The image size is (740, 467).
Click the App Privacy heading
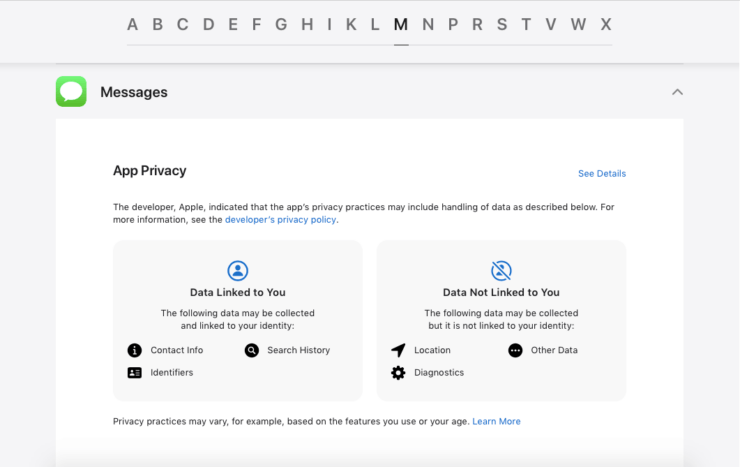pos(150,170)
